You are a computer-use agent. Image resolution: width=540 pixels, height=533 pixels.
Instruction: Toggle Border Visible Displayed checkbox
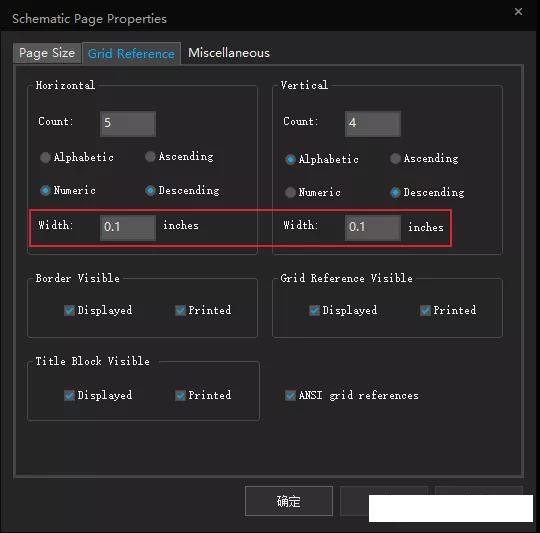[x=69, y=310]
